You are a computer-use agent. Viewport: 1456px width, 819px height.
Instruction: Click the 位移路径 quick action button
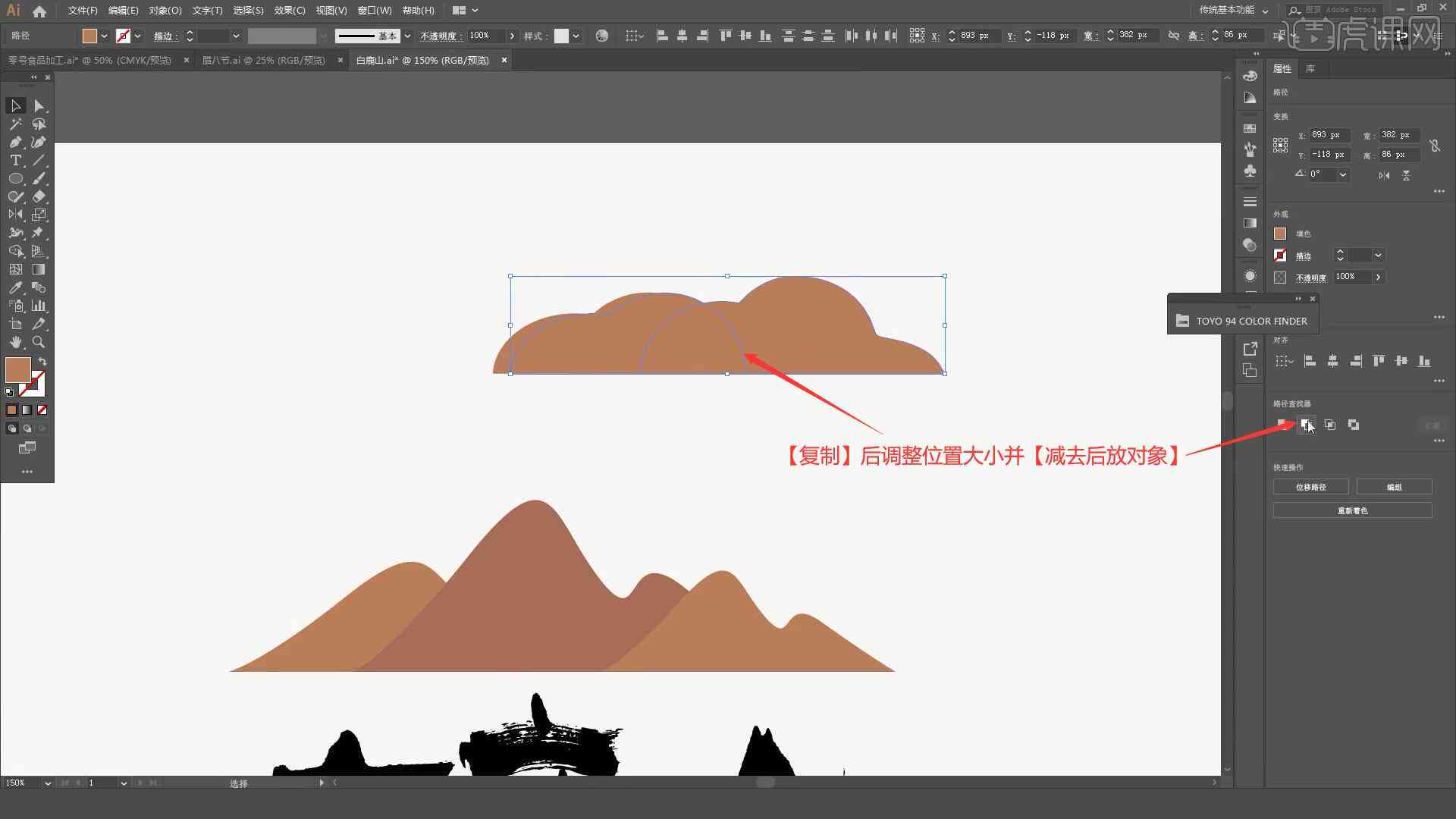pyautogui.click(x=1310, y=487)
